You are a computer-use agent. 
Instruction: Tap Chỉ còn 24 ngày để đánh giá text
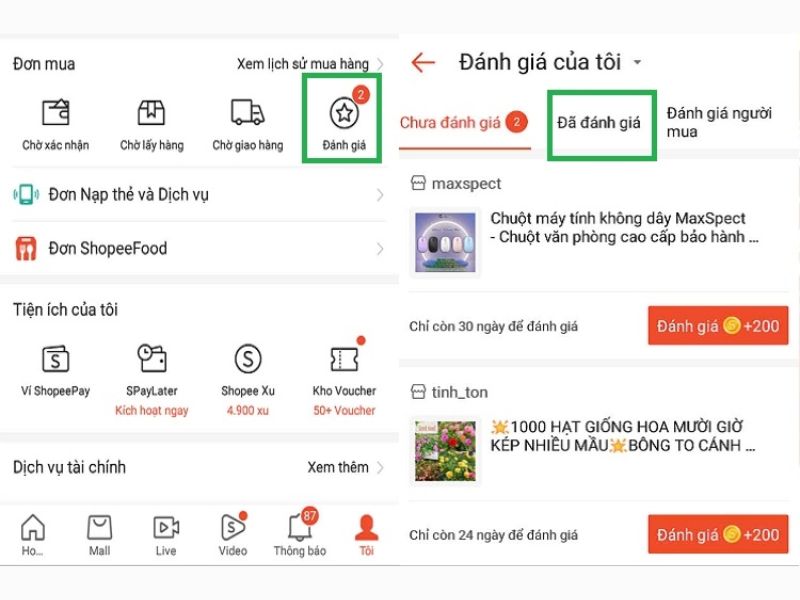pyautogui.click(x=493, y=535)
